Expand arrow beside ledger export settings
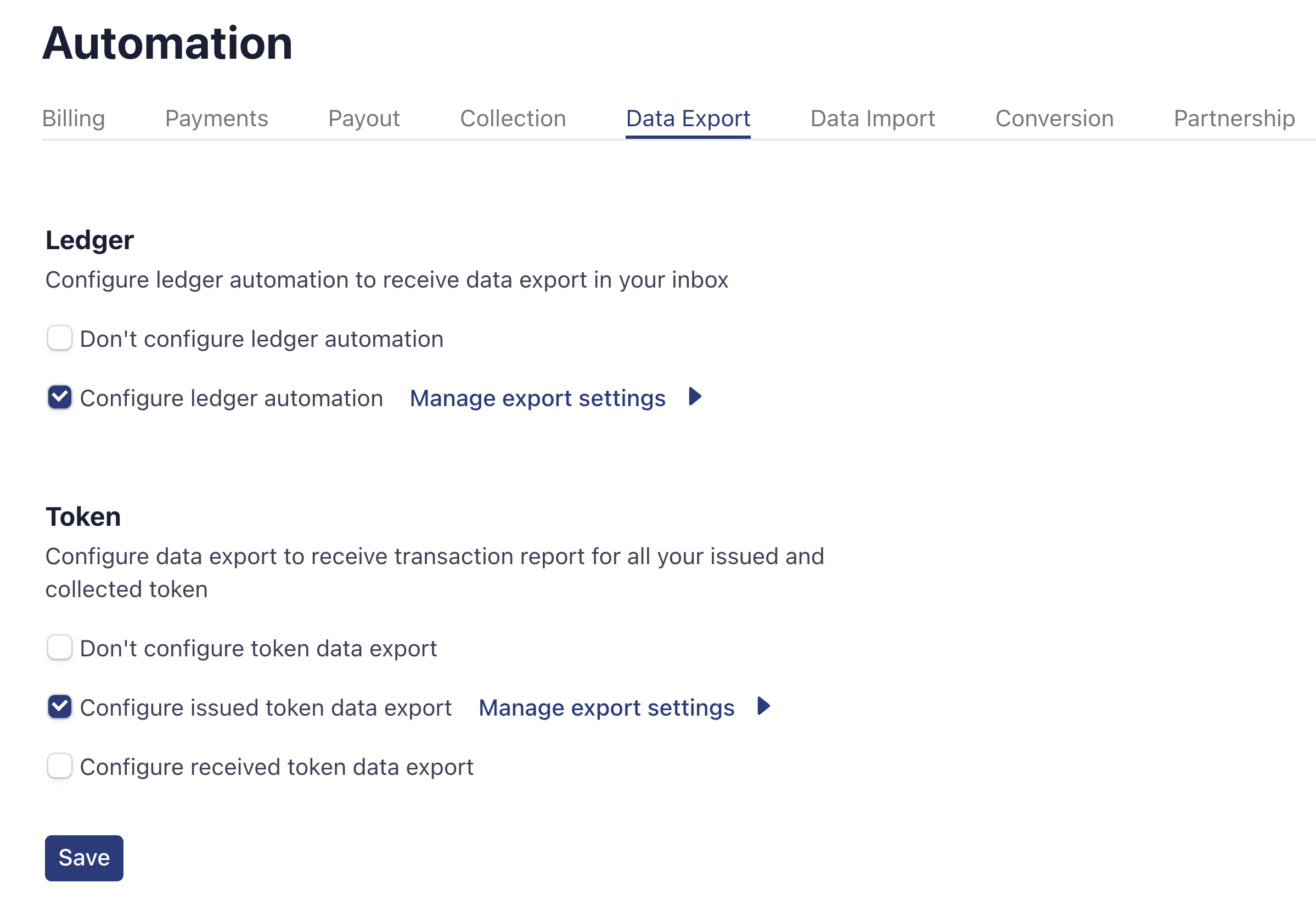This screenshot has width=1316, height=911. click(695, 397)
